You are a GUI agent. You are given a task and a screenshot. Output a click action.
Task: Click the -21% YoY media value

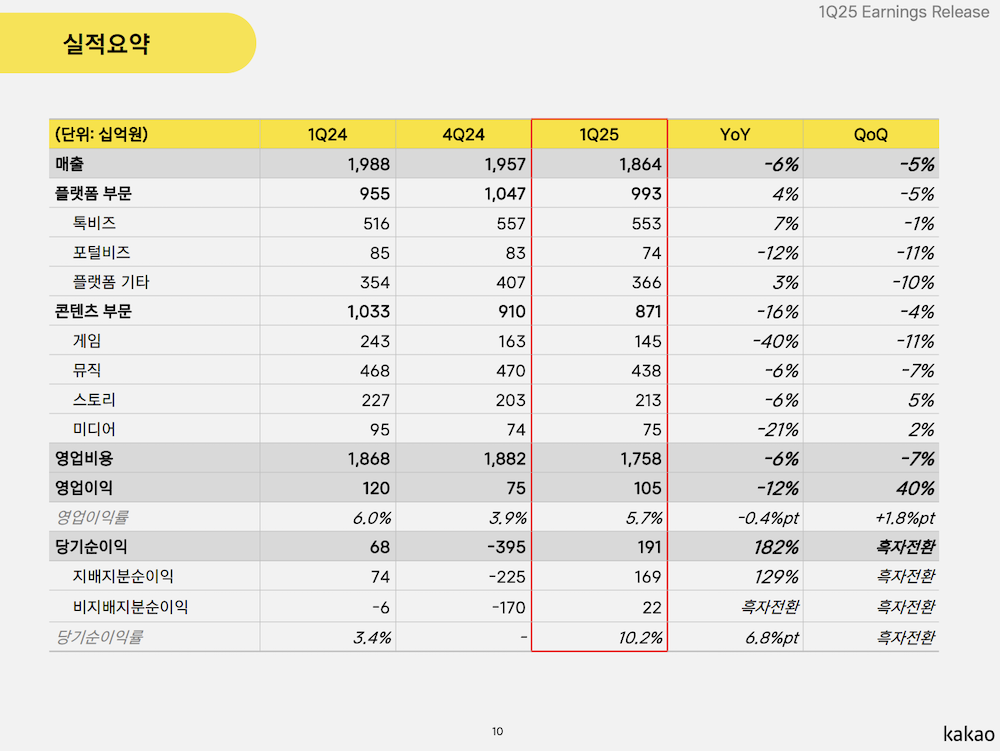pyautogui.click(x=777, y=430)
